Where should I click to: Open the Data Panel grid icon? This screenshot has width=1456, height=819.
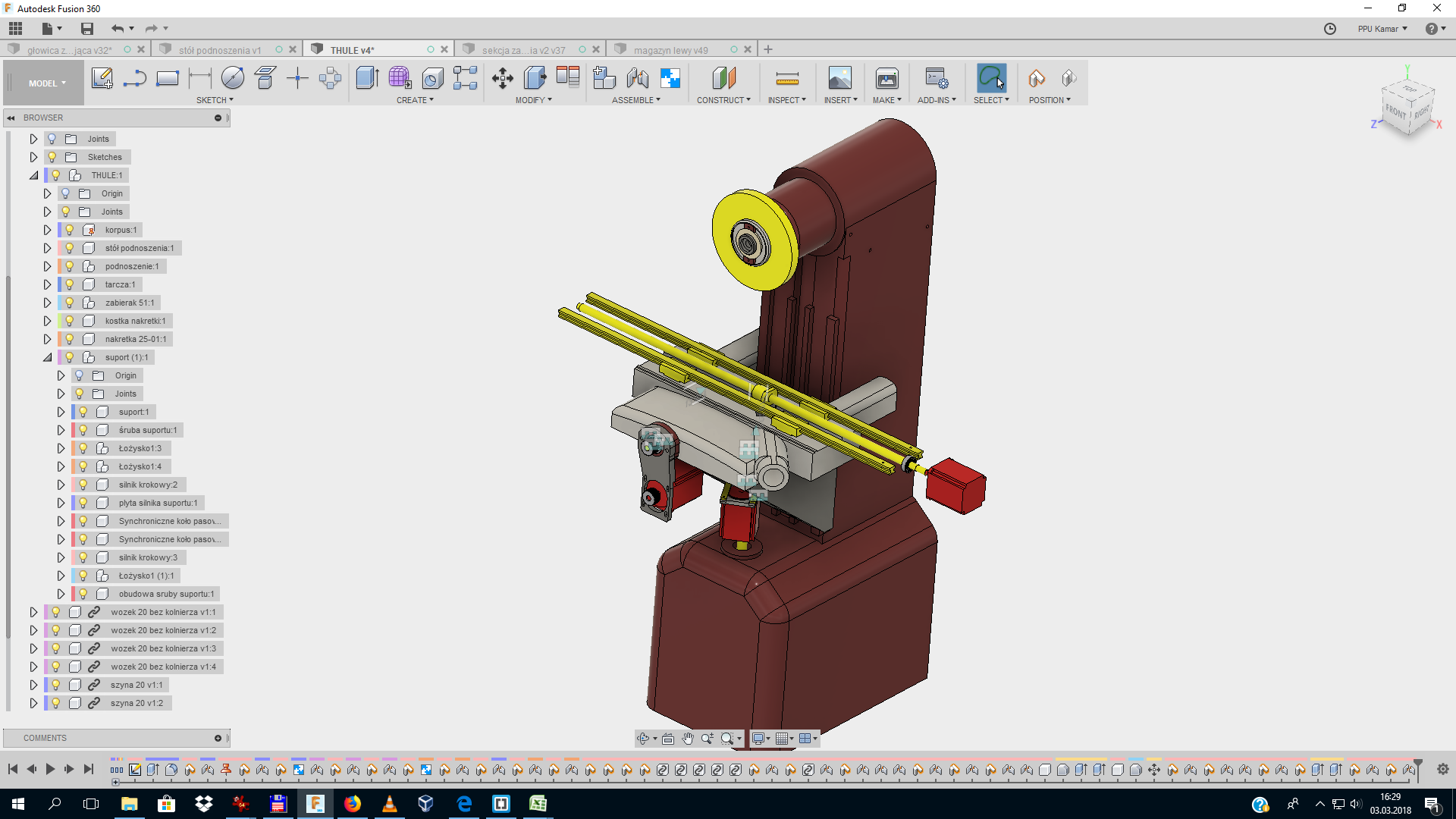coord(16,29)
